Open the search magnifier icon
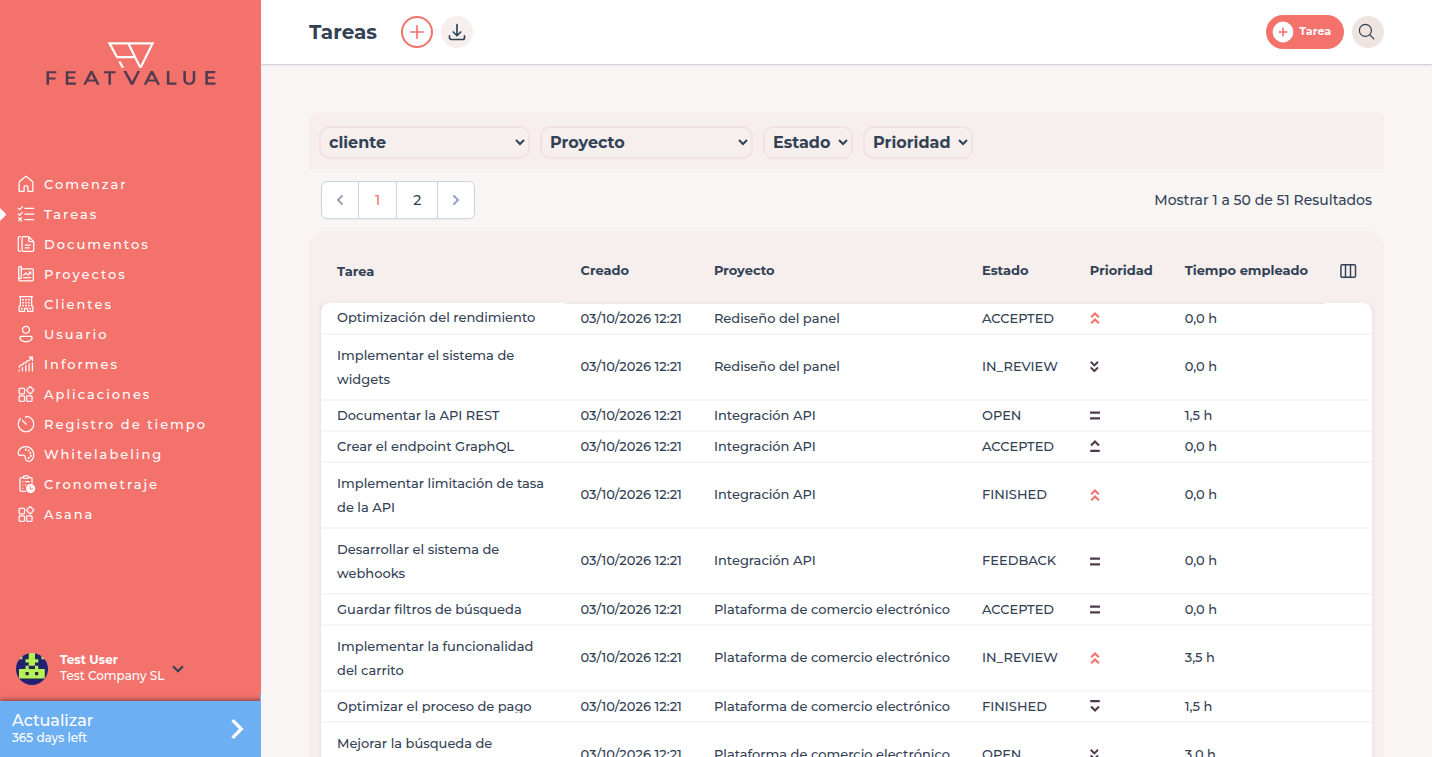This screenshot has width=1432, height=757. tap(1367, 32)
